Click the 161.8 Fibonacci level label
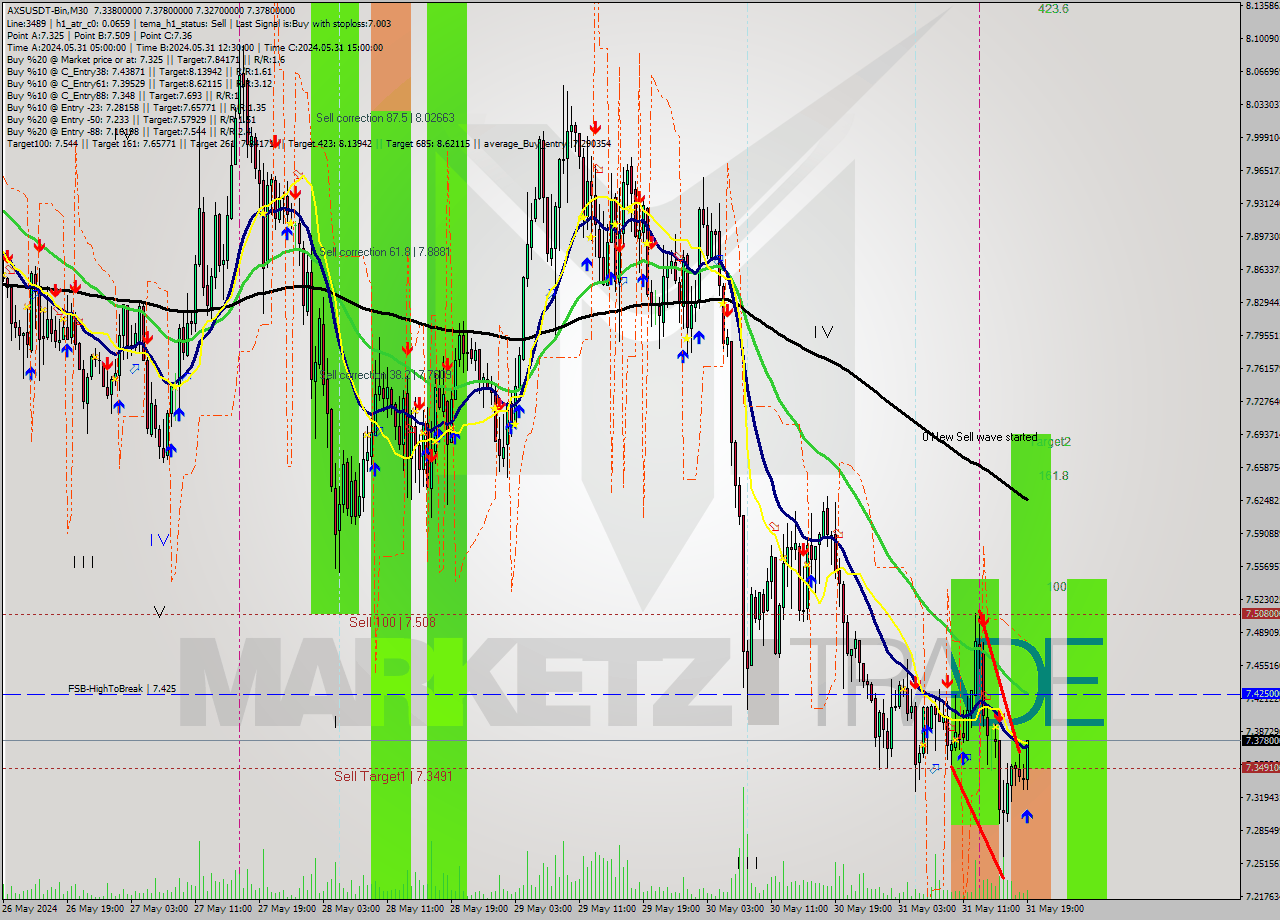The width and height of the screenshot is (1280, 920). [1054, 476]
